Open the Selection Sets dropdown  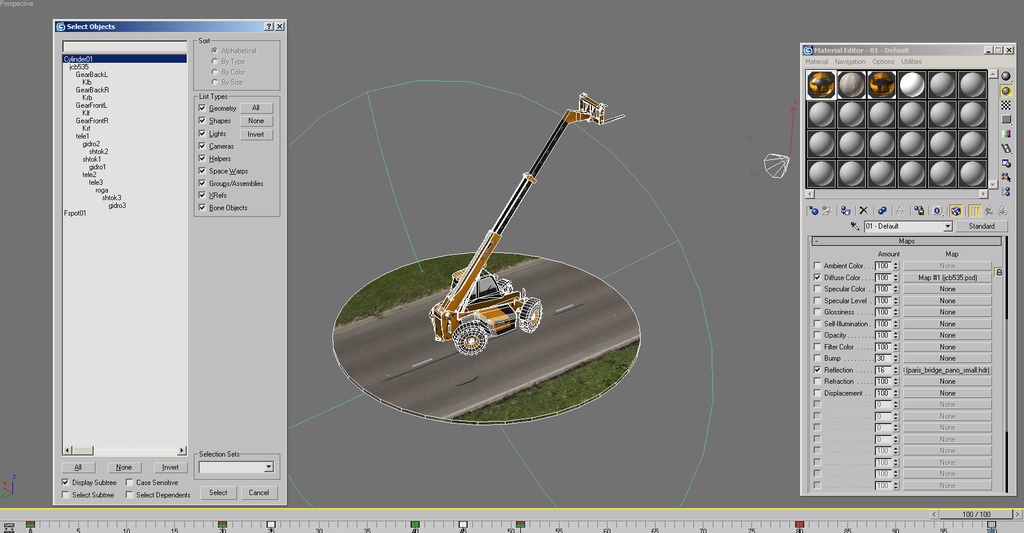(268, 467)
